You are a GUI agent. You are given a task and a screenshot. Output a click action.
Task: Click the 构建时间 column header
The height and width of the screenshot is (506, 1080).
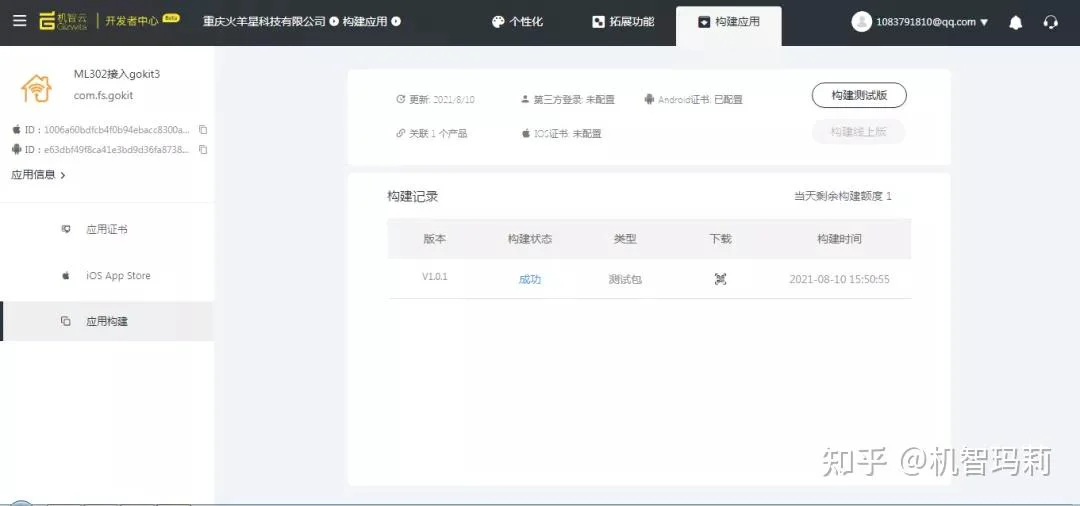(839, 239)
